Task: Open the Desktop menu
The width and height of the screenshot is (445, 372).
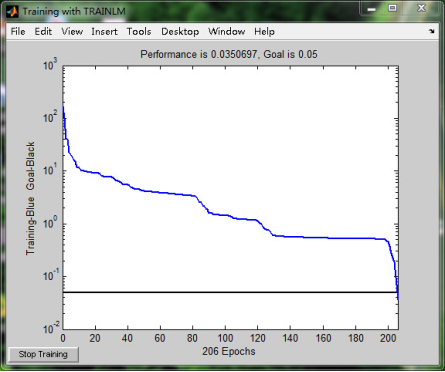Action: tap(180, 32)
